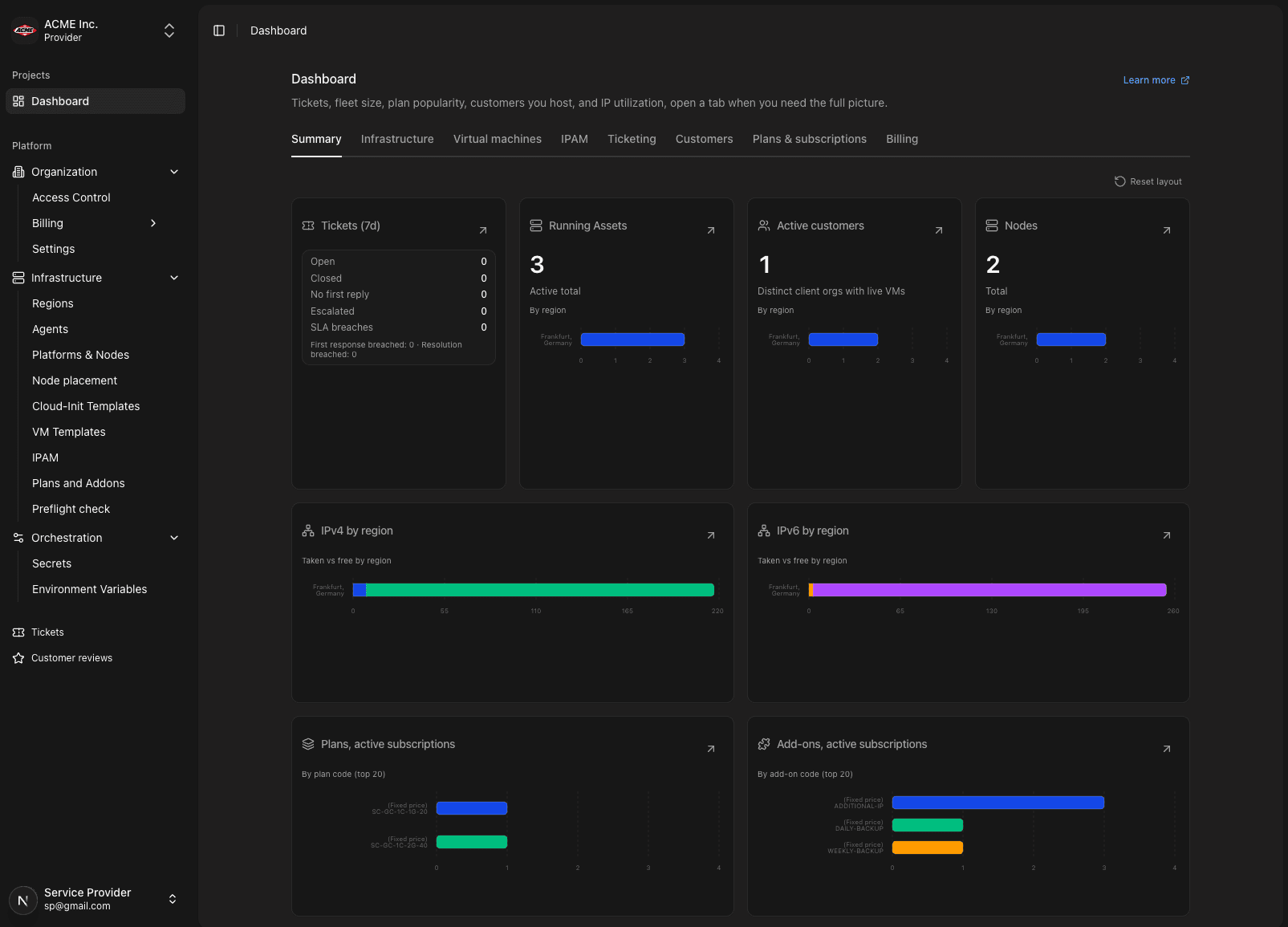Click the Tickets sidebar icon
Image resolution: width=1288 pixels, height=927 pixels.
coord(18,632)
